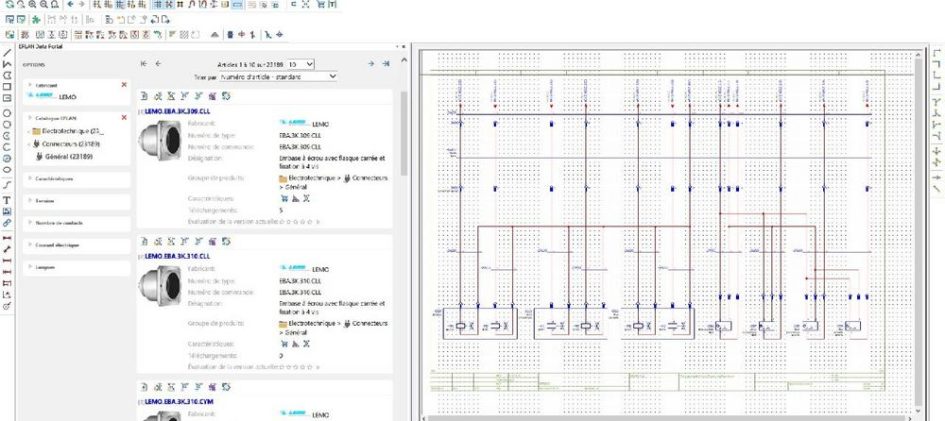Select the rectangle drawing tool
This screenshot has width=945, height=421.
click(7, 86)
